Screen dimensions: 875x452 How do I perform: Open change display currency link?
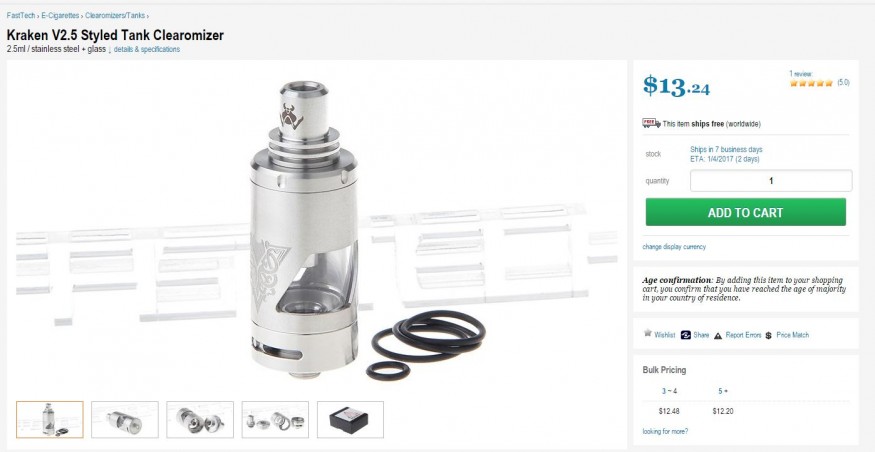(674, 247)
